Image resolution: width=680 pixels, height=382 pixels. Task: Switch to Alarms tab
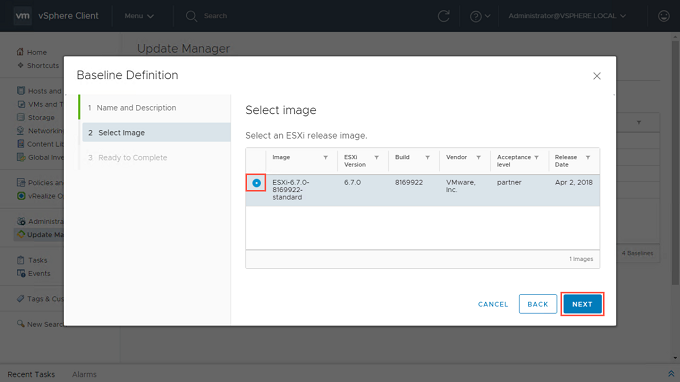point(84,374)
